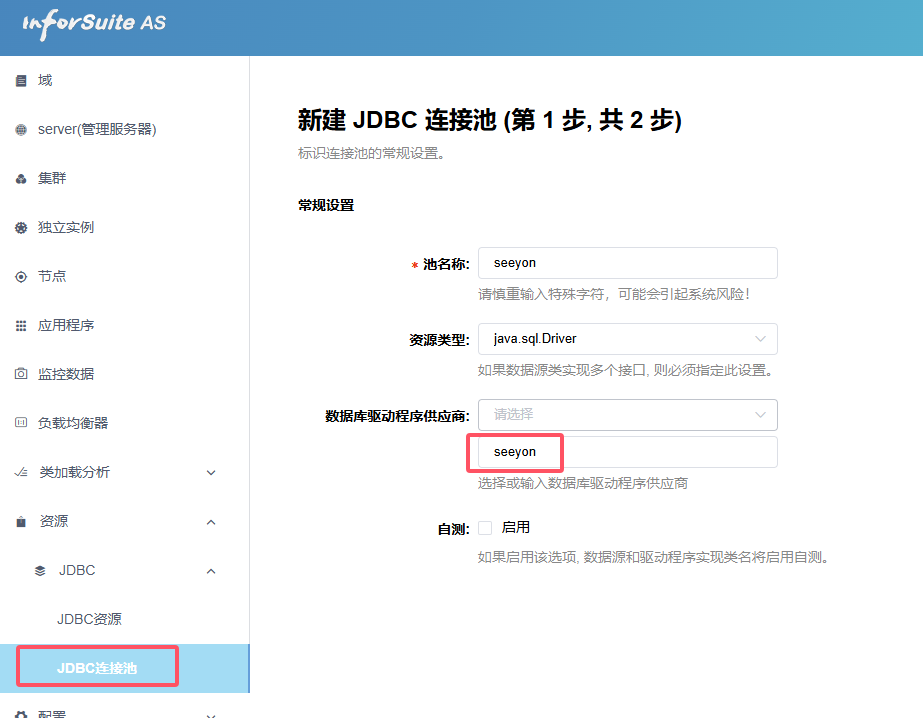Click the 配置 gear icon
Image resolution: width=923 pixels, height=718 pixels.
21,714
